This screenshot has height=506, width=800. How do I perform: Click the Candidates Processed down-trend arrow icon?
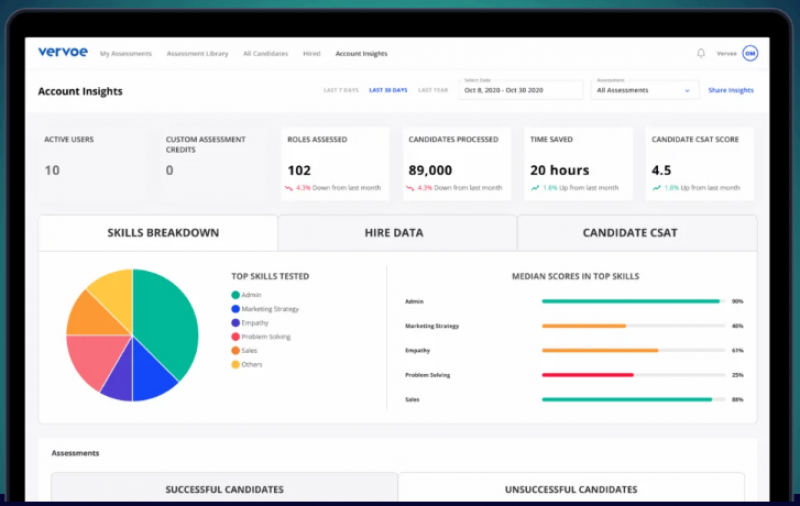tap(411, 188)
